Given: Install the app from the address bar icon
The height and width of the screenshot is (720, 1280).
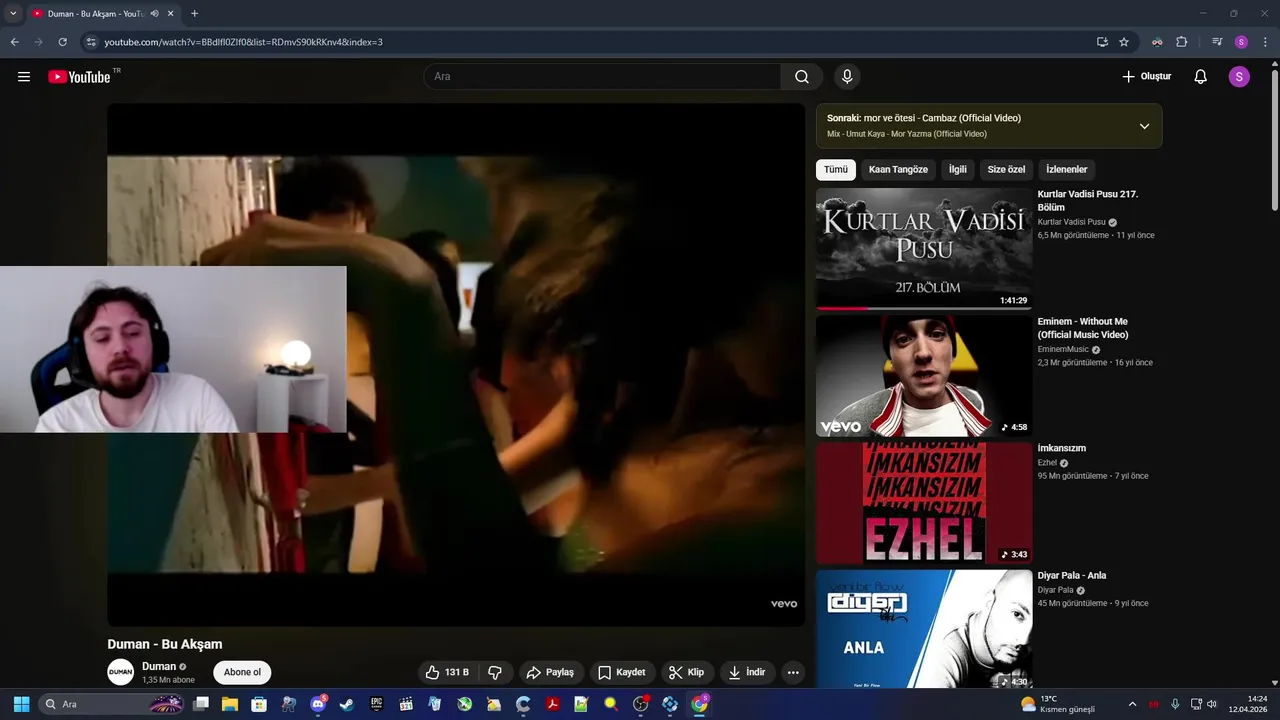Looking at the screenshot, I should tap(1102, 42).
